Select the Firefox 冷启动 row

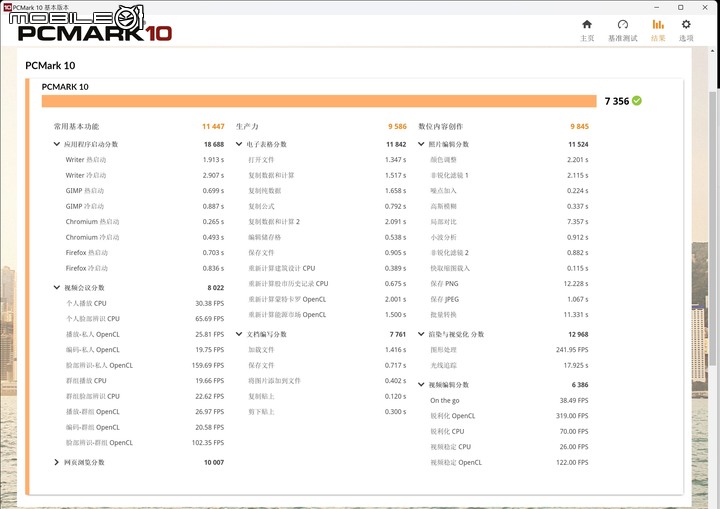click(145, 268)
